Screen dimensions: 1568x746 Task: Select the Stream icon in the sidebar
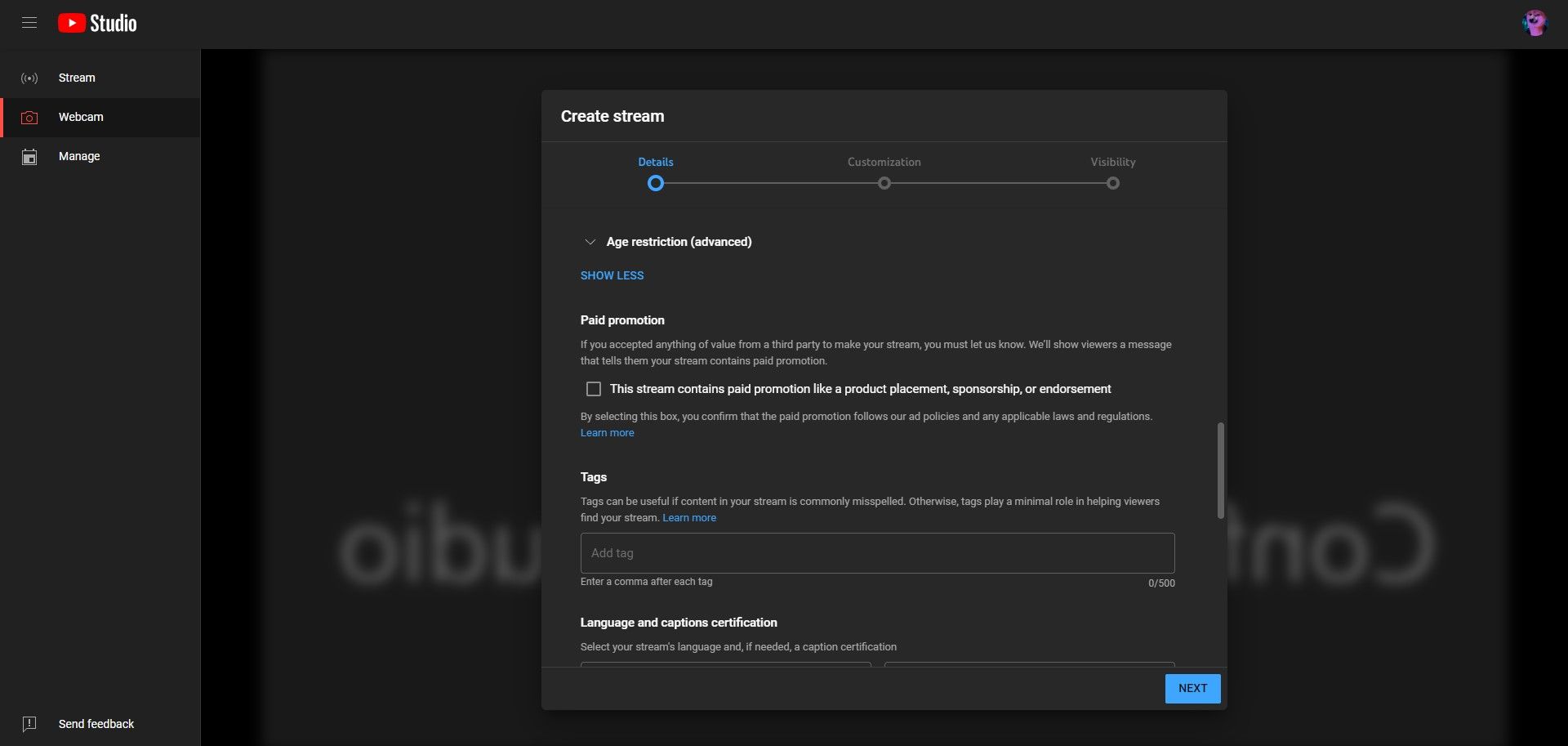pos(29,78)
